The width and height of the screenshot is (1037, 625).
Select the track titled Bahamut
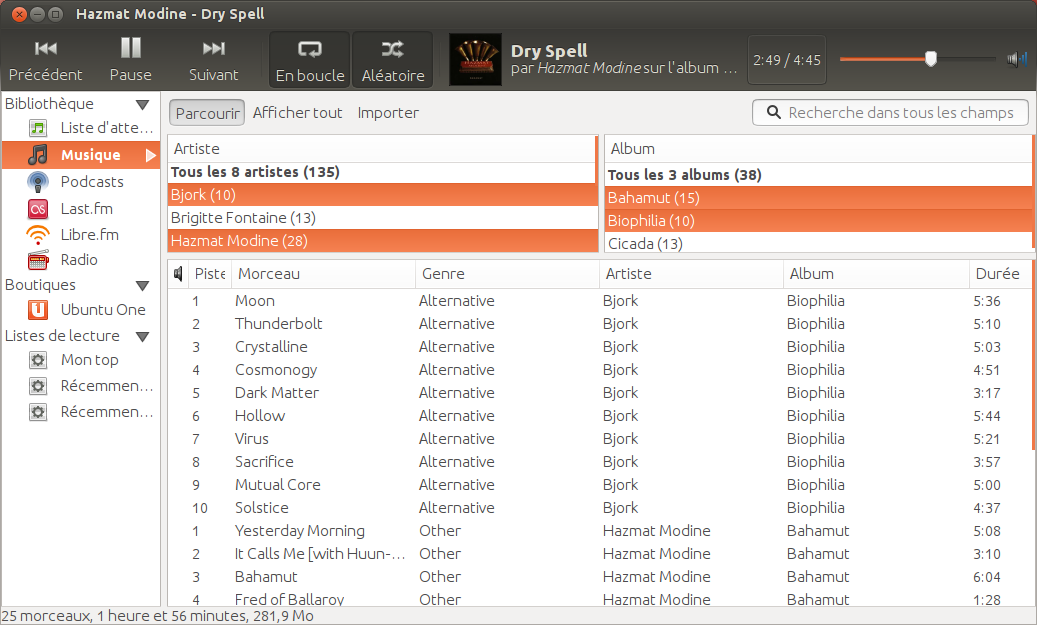click(599, 577)
